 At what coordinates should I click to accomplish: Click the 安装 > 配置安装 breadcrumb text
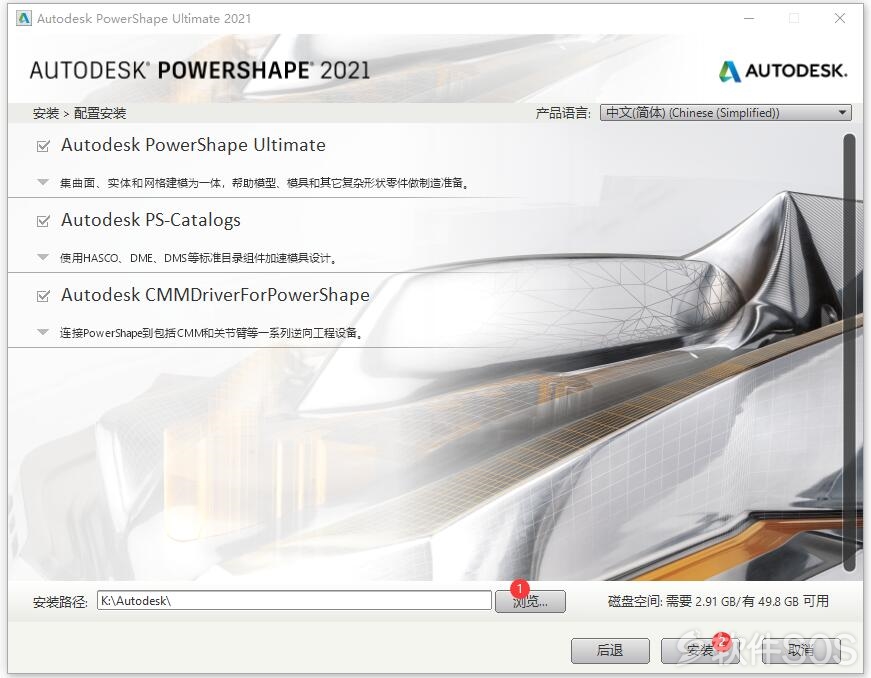point(79,113)
